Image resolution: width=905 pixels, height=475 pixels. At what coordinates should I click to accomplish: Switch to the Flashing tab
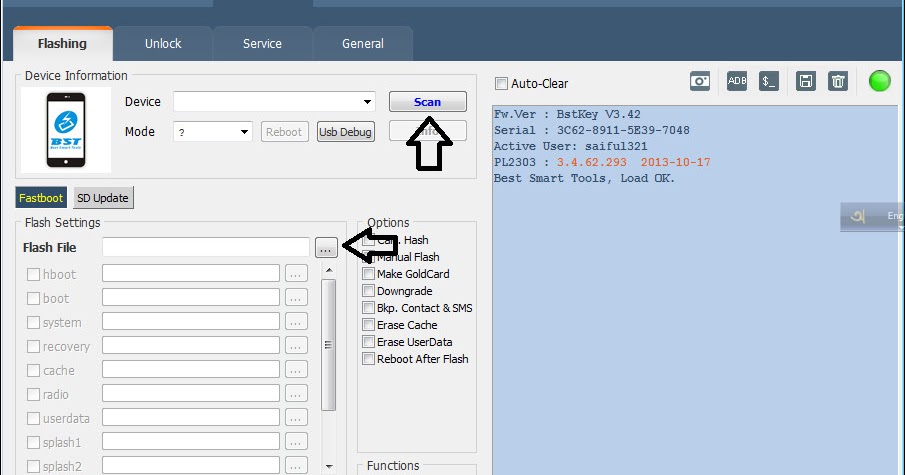pos(62,43)
